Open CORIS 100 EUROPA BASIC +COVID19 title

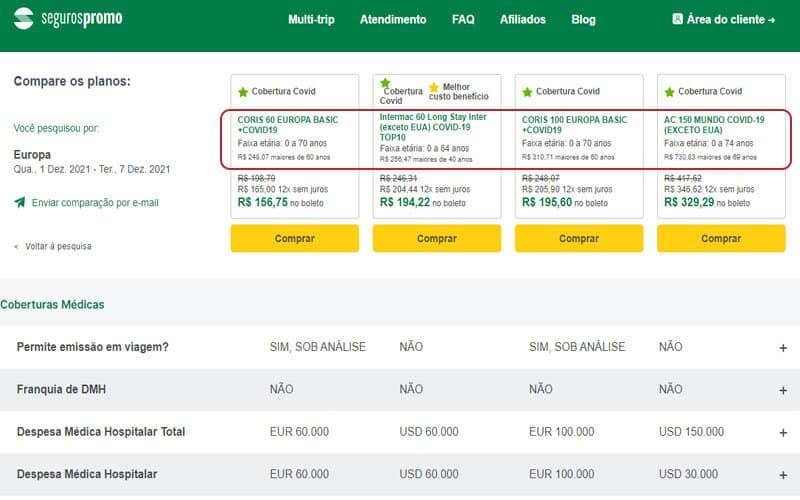click(574, 124)
